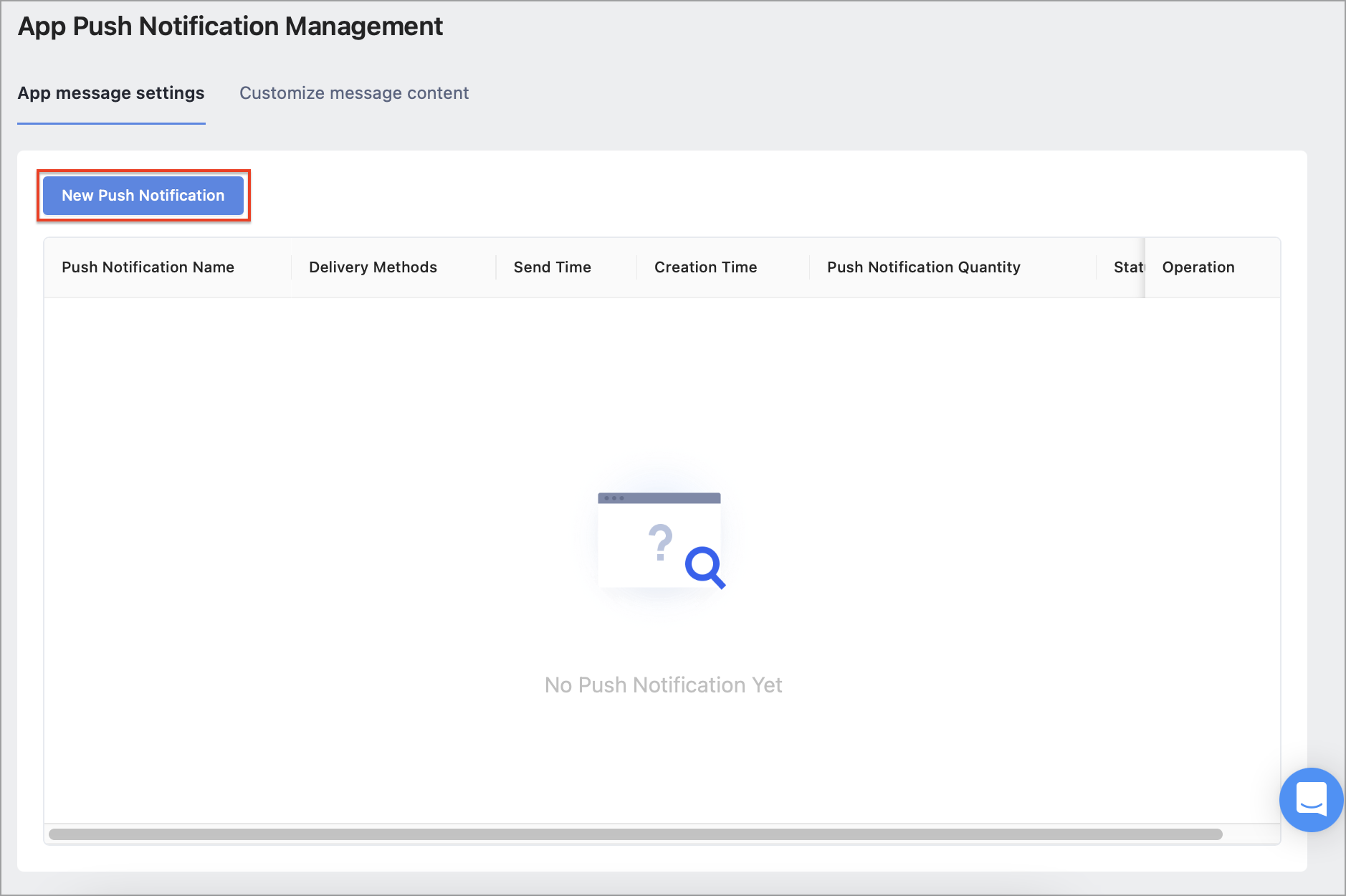Click the New Push Notification button

[143, 195]
